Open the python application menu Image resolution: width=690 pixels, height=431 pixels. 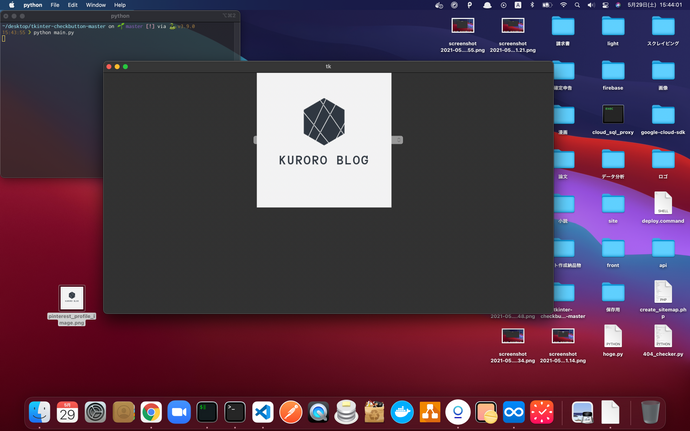[33, 5]
